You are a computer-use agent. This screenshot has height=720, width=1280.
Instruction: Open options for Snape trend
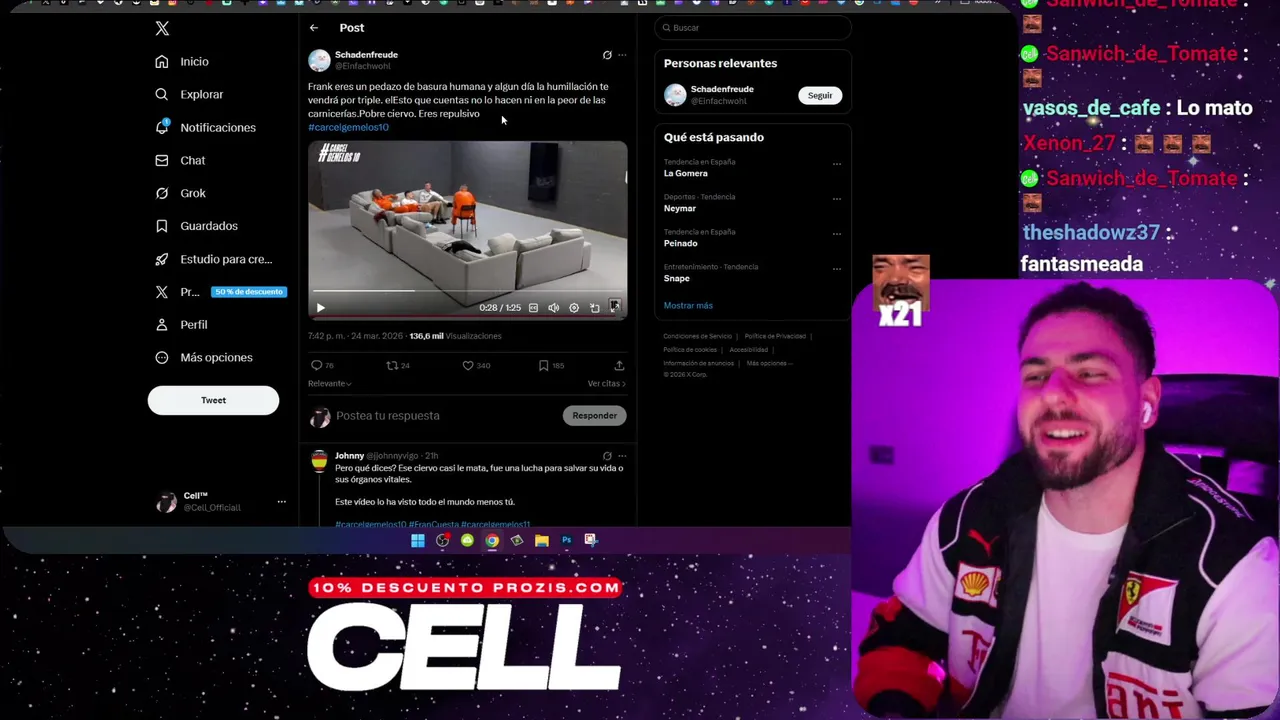[837, 269]
